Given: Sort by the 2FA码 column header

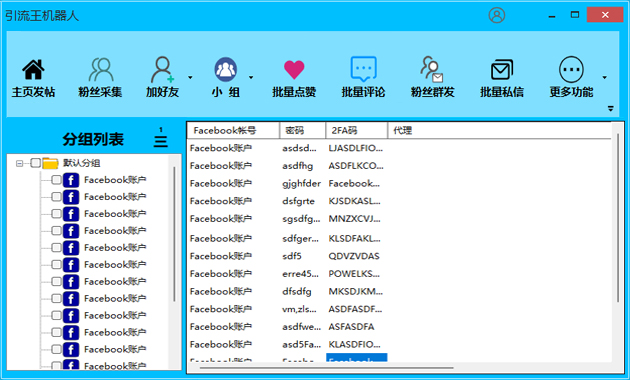Looking at the screenshot, I should click(356, 130).
